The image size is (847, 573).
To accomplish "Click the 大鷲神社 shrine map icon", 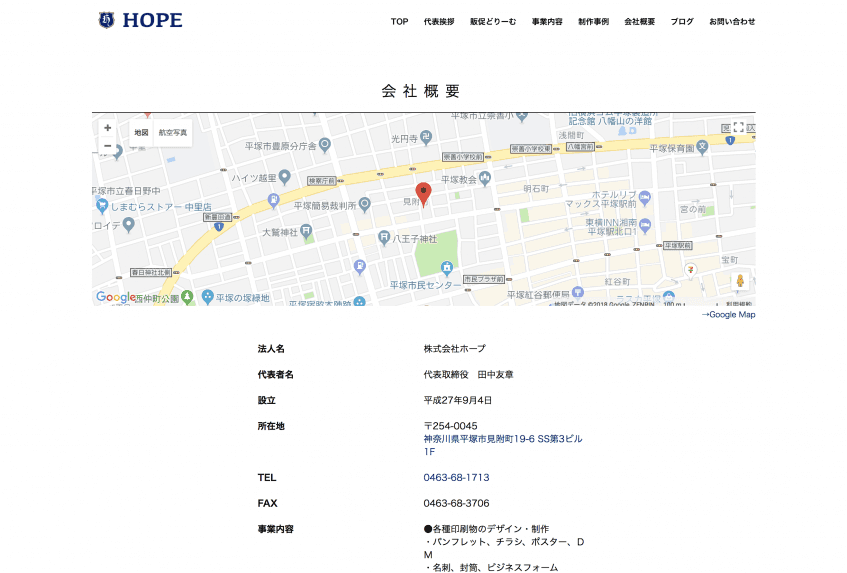I will point(306,231).
